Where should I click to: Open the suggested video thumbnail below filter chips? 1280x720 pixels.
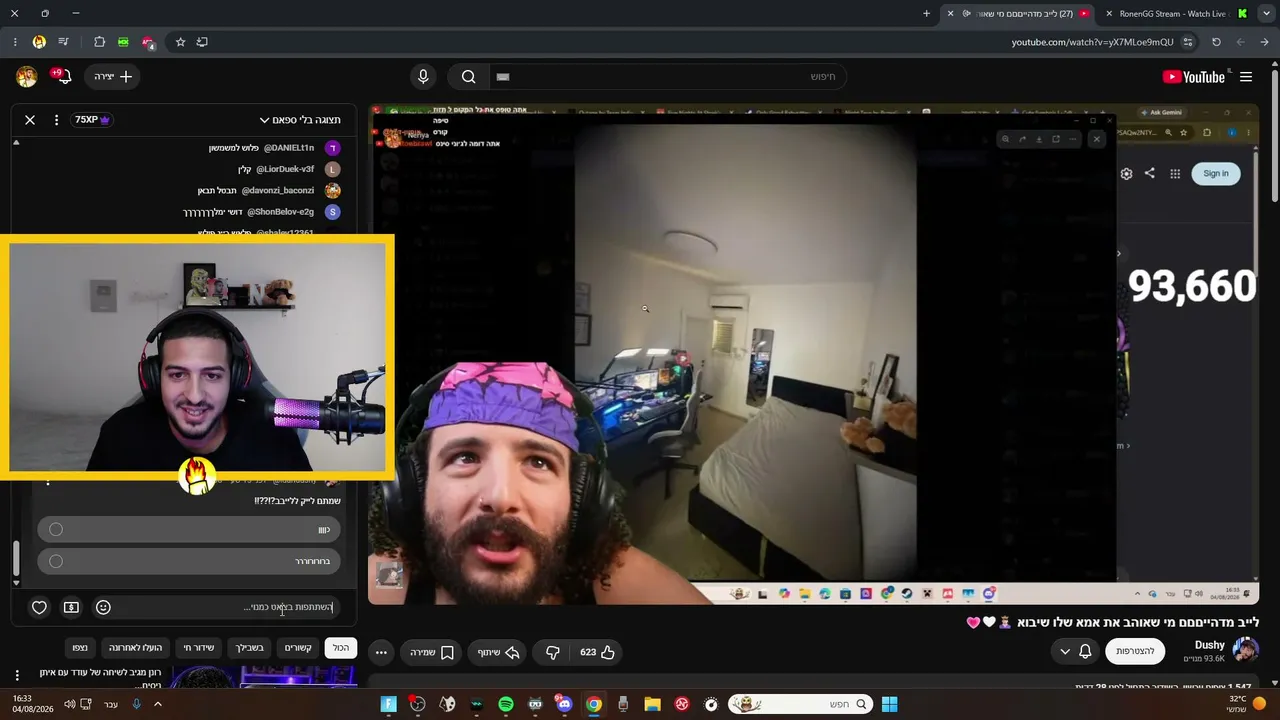point(263,678)
